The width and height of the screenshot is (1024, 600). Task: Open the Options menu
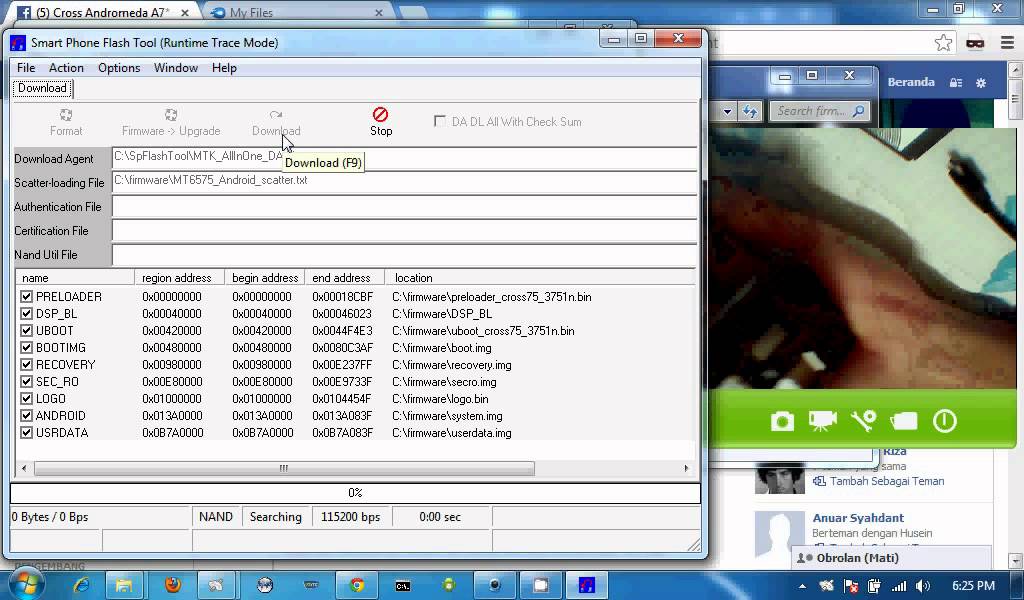tap(119, 68)
